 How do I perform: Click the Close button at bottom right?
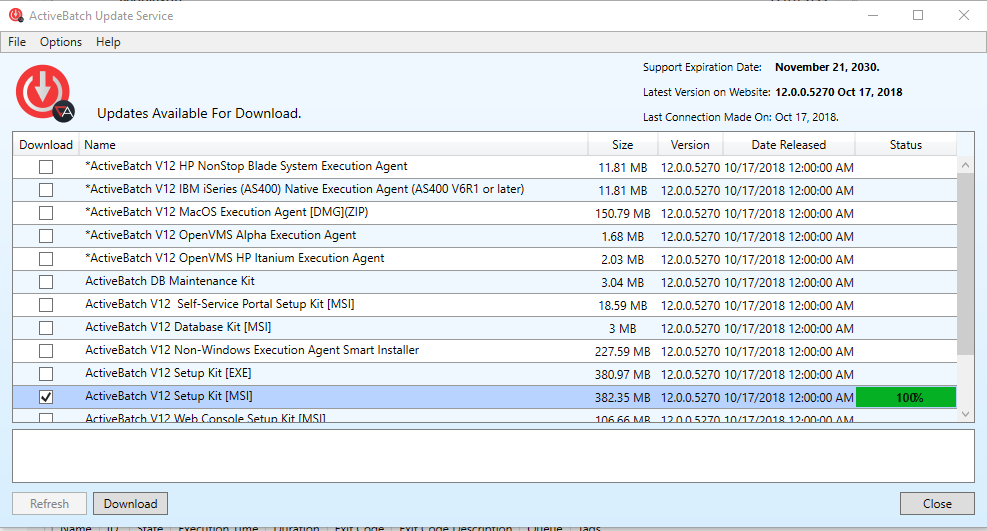(x=937, y=503)
